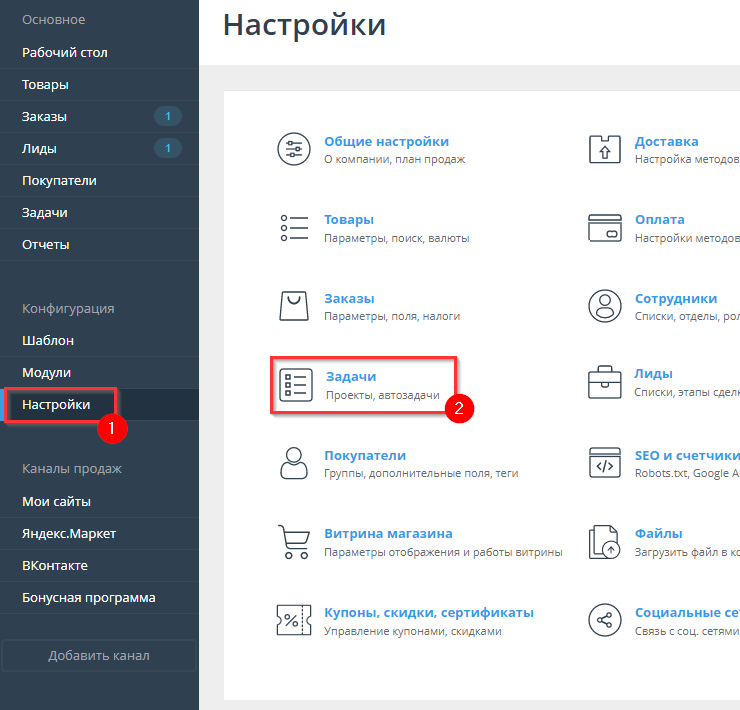Image resolution: width=740 pixels, height=710 pixels.
Task: Click the shopping cart Витрина магазина icon
Action: coord(294,542)
